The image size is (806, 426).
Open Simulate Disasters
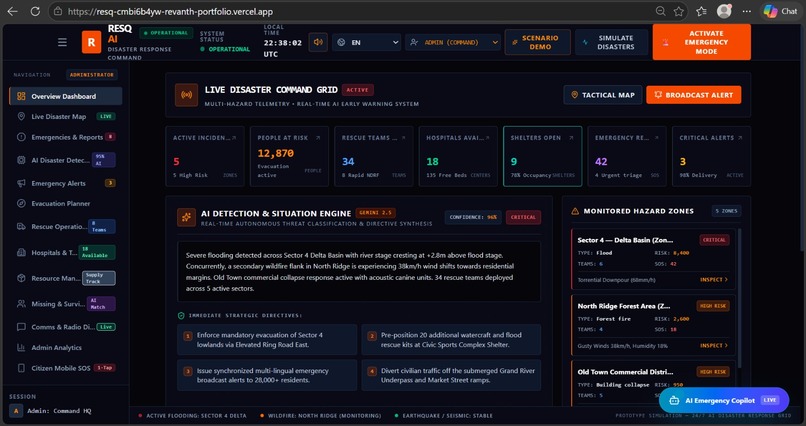[x=611, y=42]
